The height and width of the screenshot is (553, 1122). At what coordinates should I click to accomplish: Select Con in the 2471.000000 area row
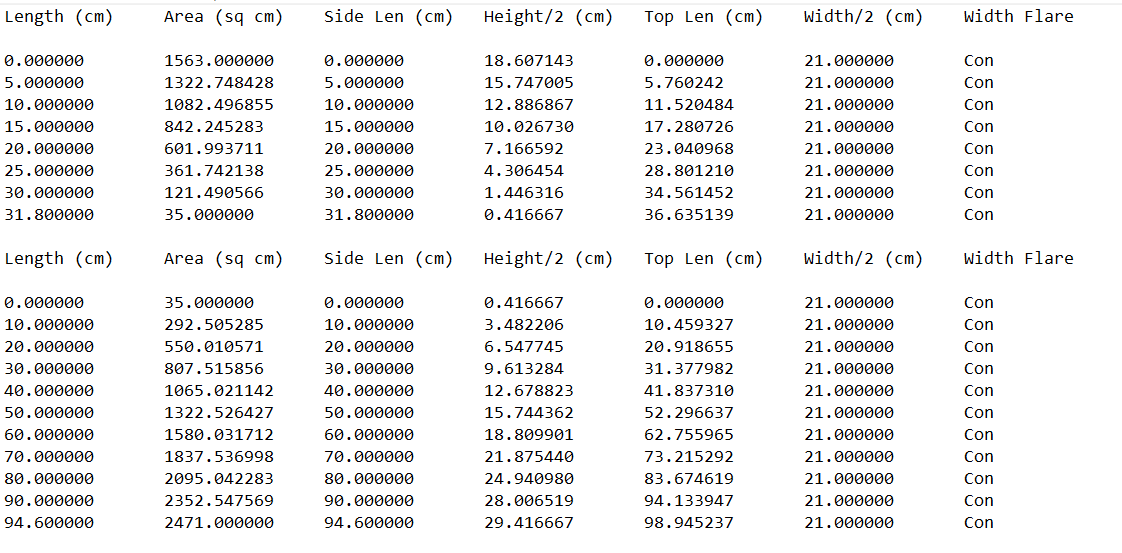[x=979, y=524]
